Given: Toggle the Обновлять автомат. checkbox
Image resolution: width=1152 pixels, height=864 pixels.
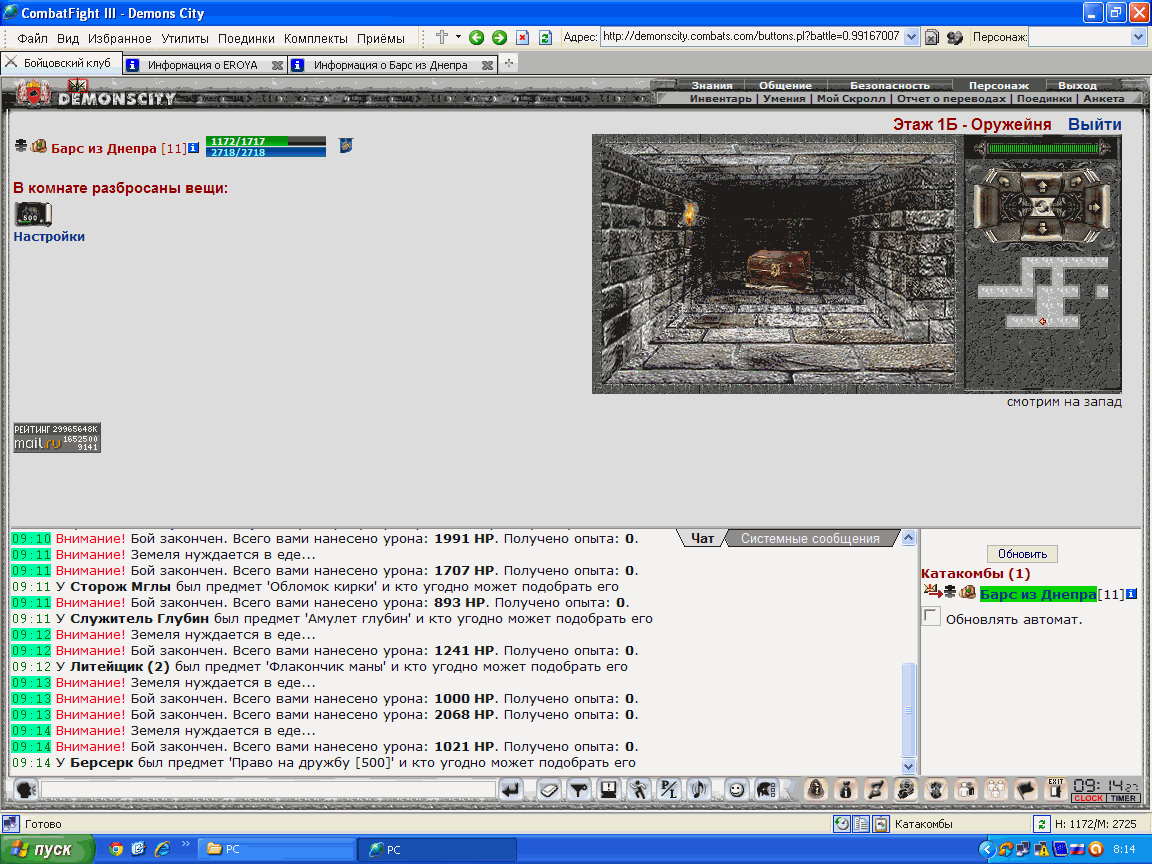Looking at the screenshot, I should [931, 616].
